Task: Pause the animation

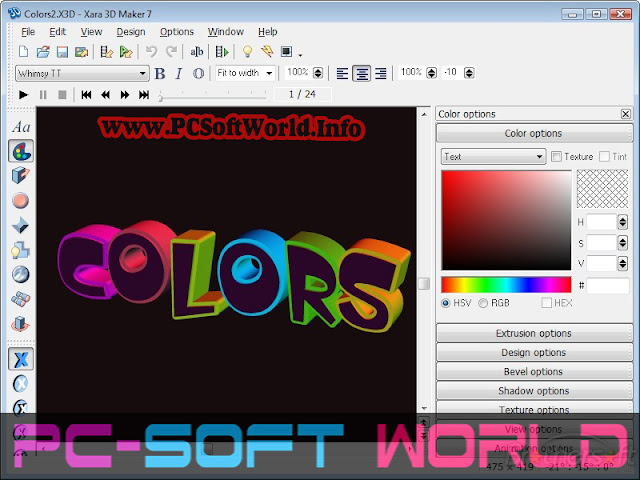Action: (43, 95)
